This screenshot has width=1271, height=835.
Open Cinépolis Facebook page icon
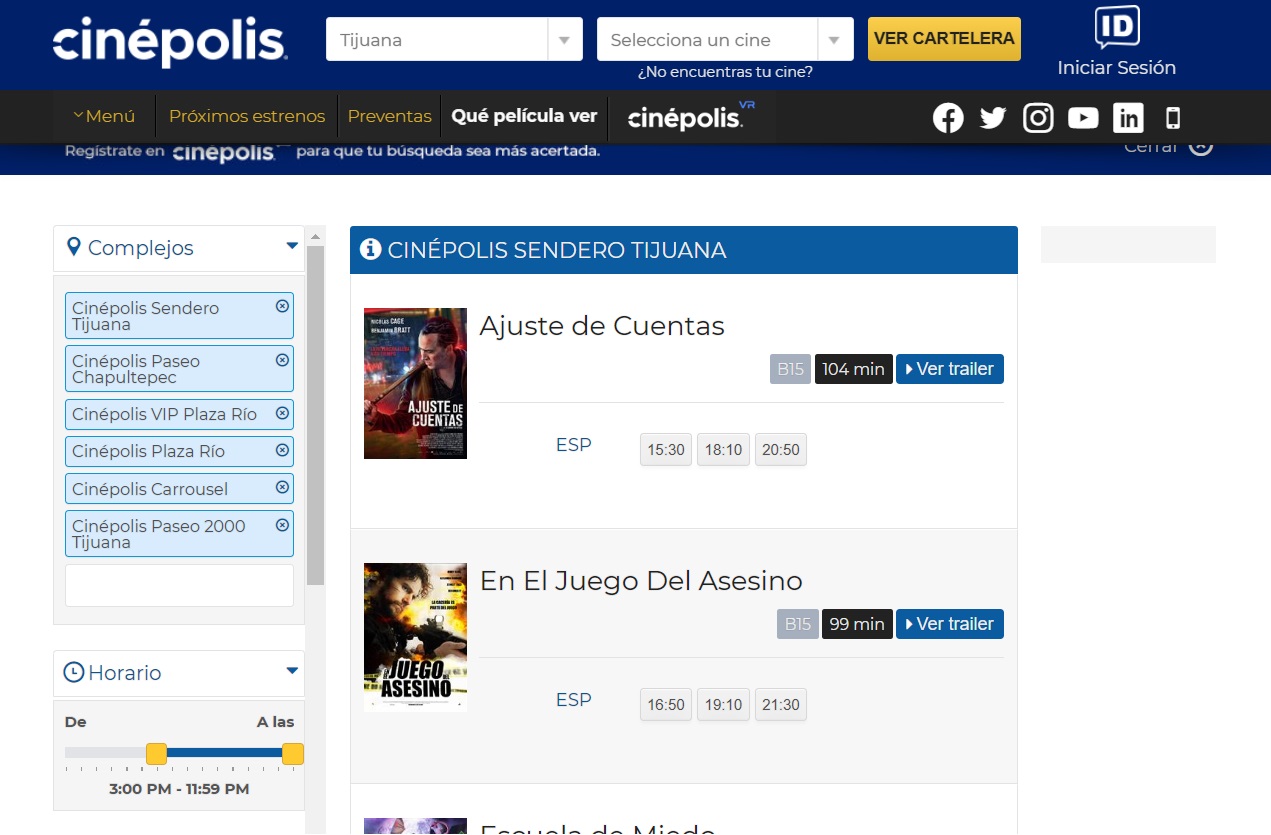(x=948, y=118)
